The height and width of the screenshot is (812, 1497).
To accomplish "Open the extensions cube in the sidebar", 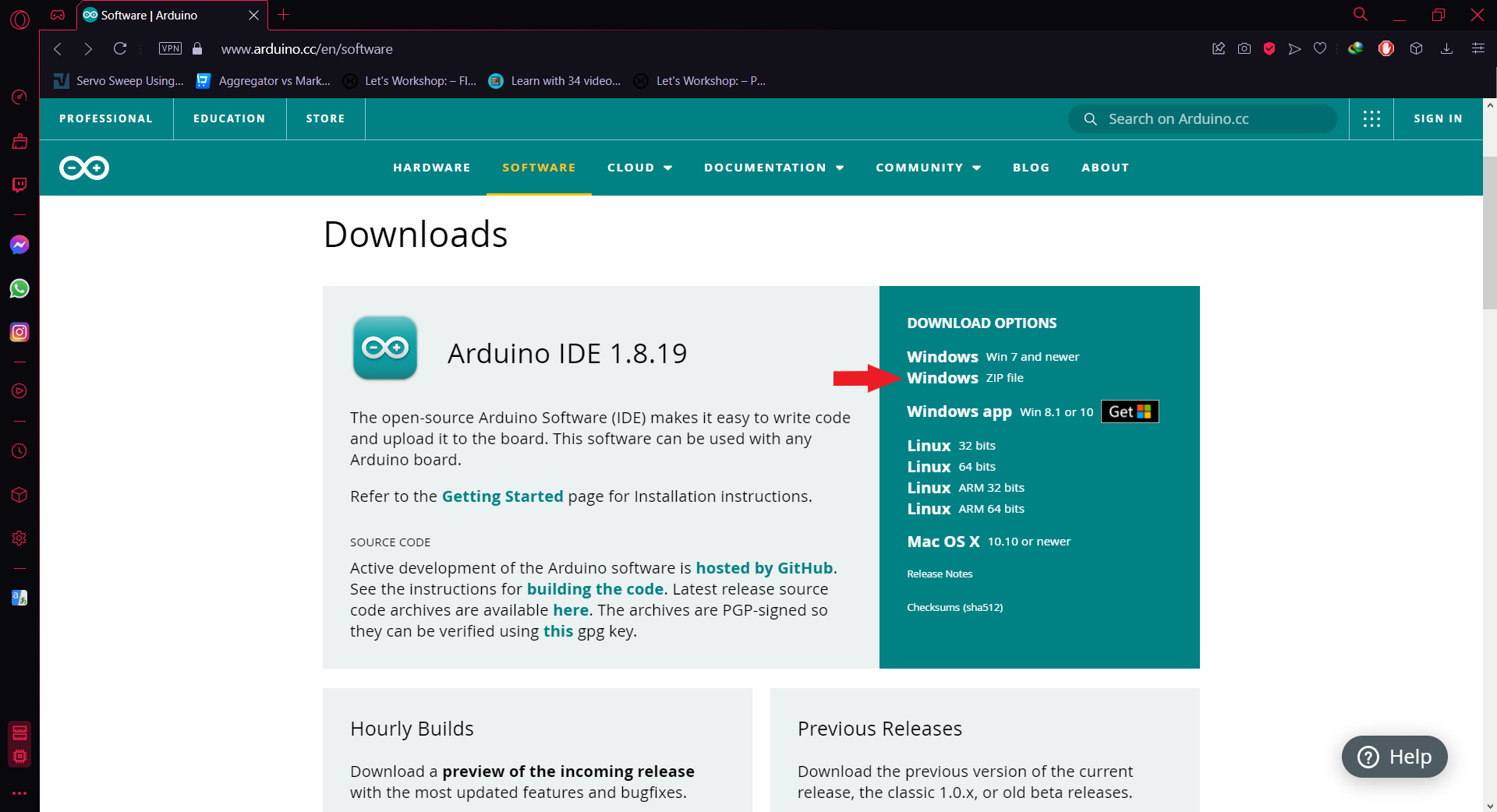I will 19,495.
